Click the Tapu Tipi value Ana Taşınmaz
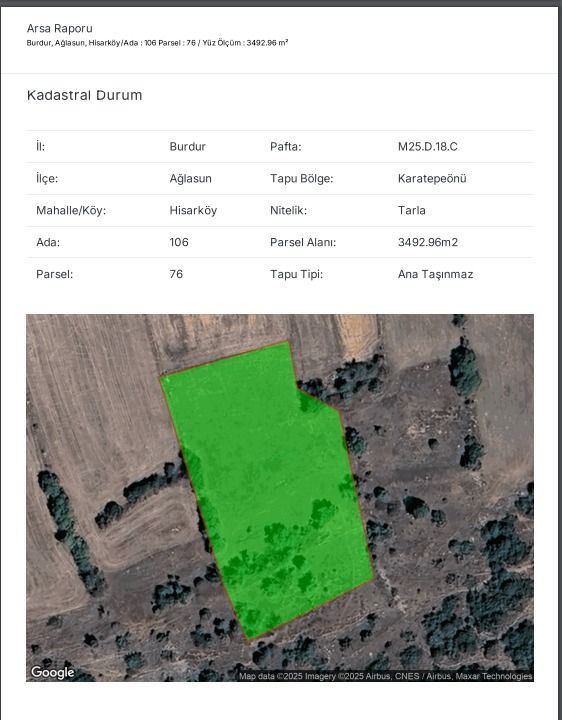Screen dimensions: 562x720 click(435, 274)
